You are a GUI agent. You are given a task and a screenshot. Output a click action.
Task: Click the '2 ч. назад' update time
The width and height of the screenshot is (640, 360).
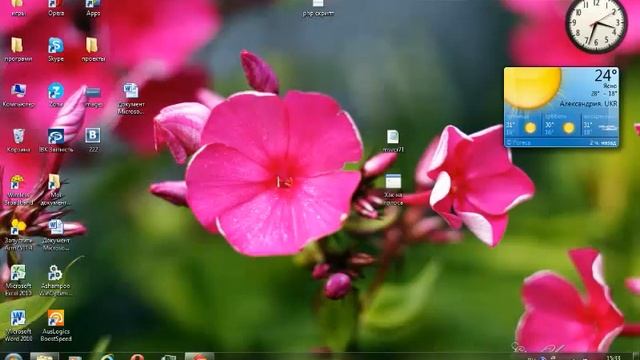coord(603,142)
